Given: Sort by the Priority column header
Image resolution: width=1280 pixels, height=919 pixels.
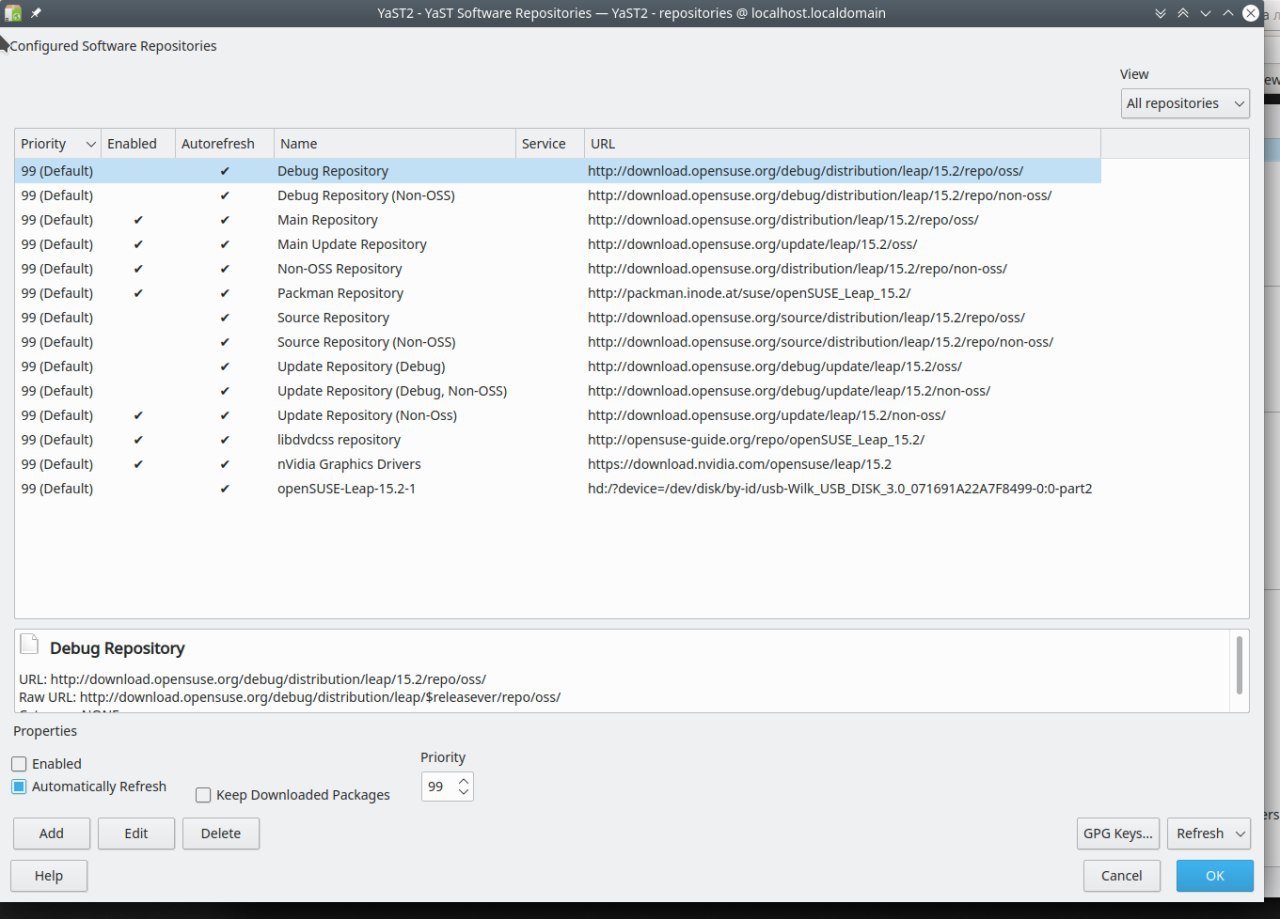Looking at the screenshot, I should pos(58,143).
